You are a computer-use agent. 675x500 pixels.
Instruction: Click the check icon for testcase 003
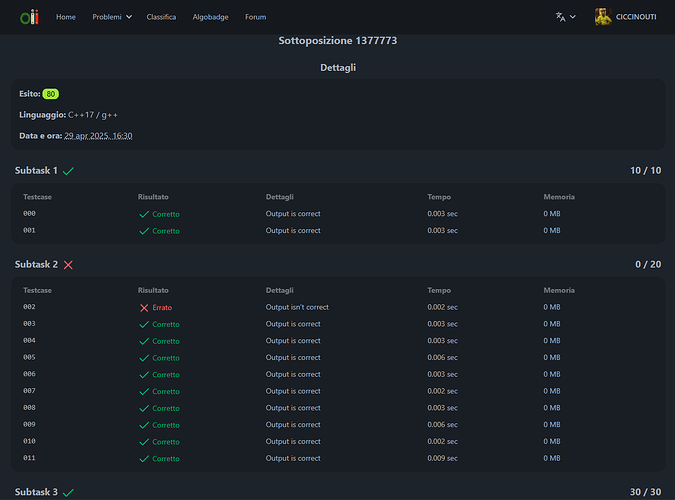coord(144,324)
